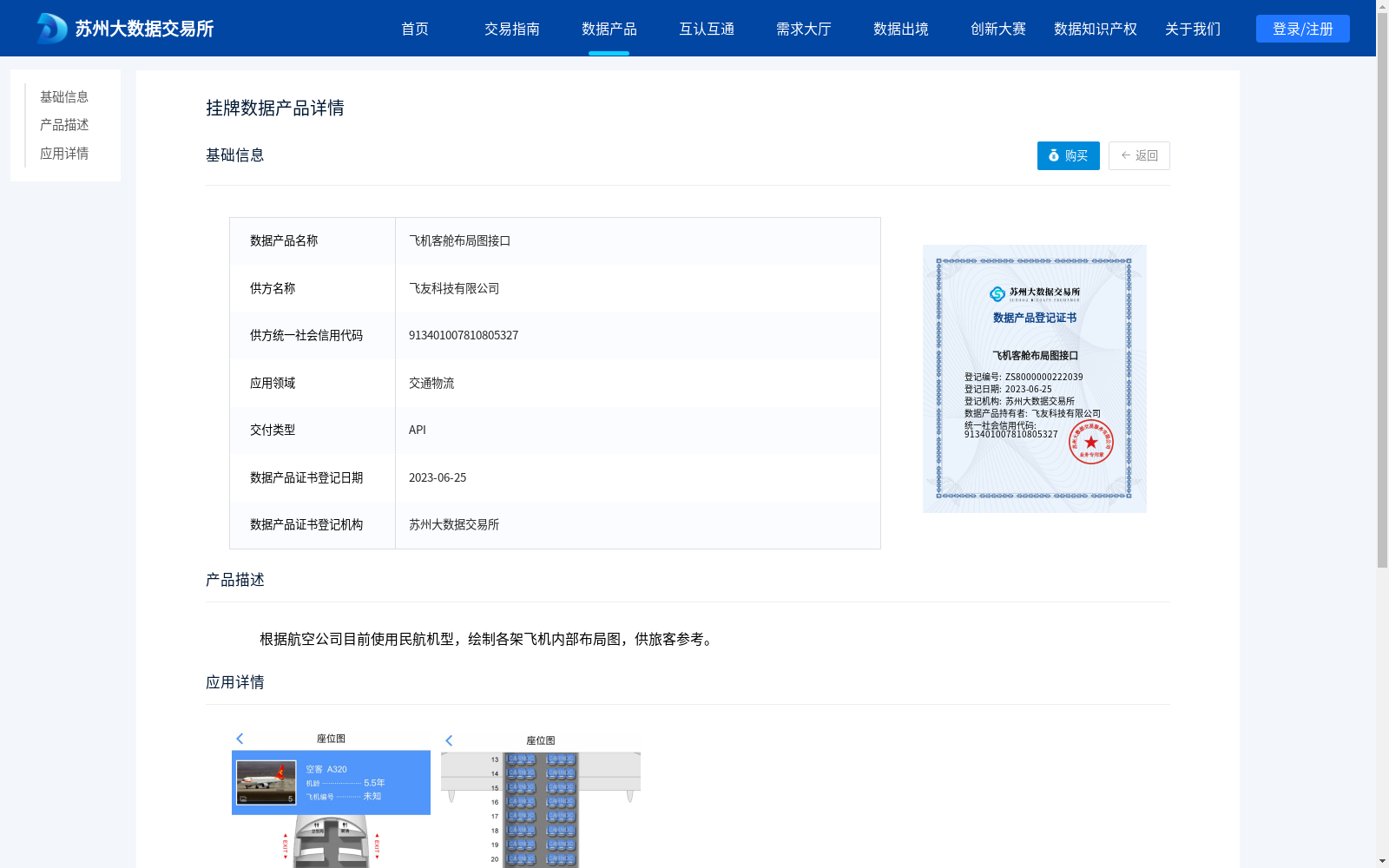Click the blue 购买 button
Screen dimensions: 1389x868
pos(1069,155)
